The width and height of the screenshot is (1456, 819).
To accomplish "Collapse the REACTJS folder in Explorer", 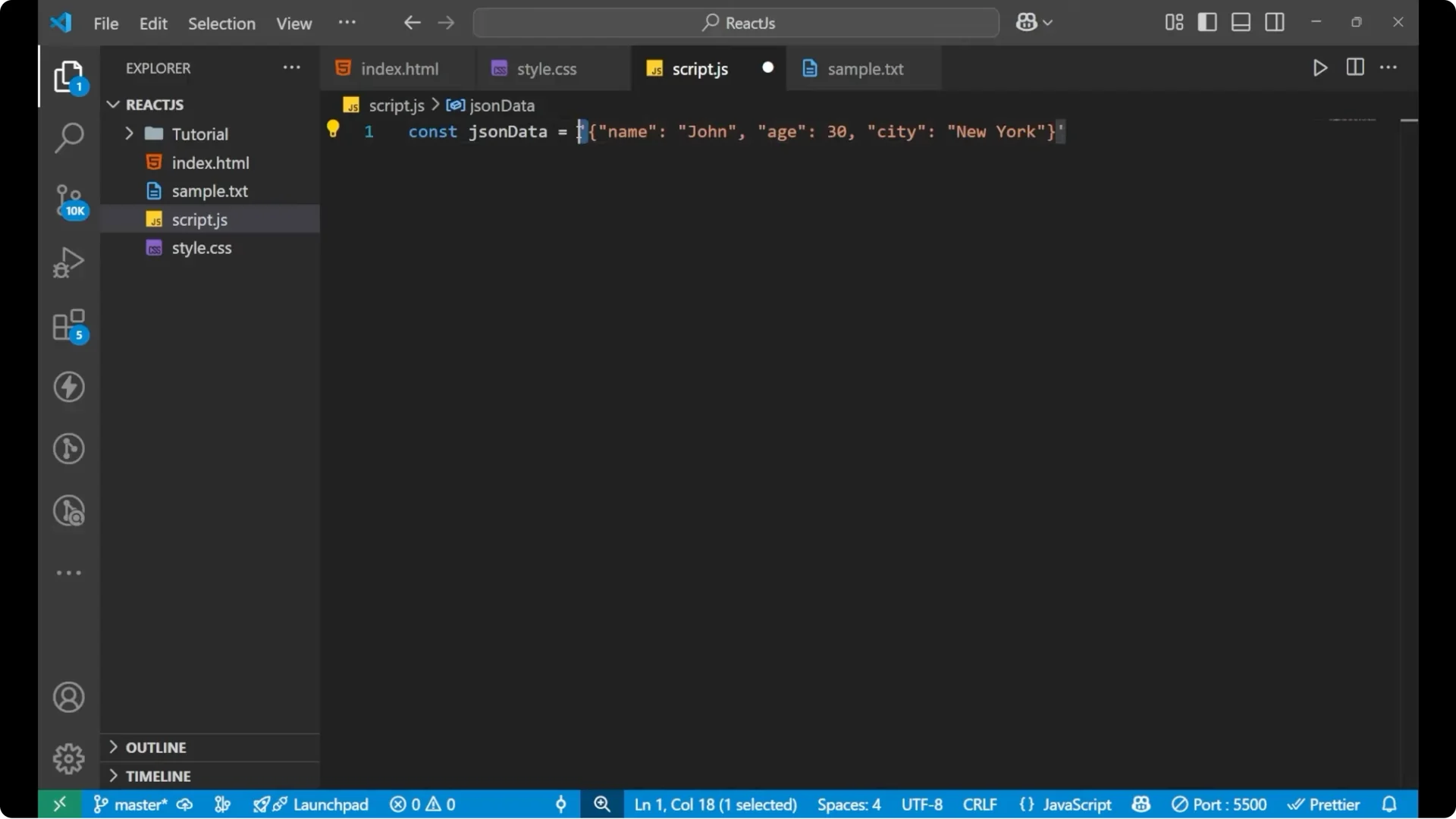I will point(114,104).
